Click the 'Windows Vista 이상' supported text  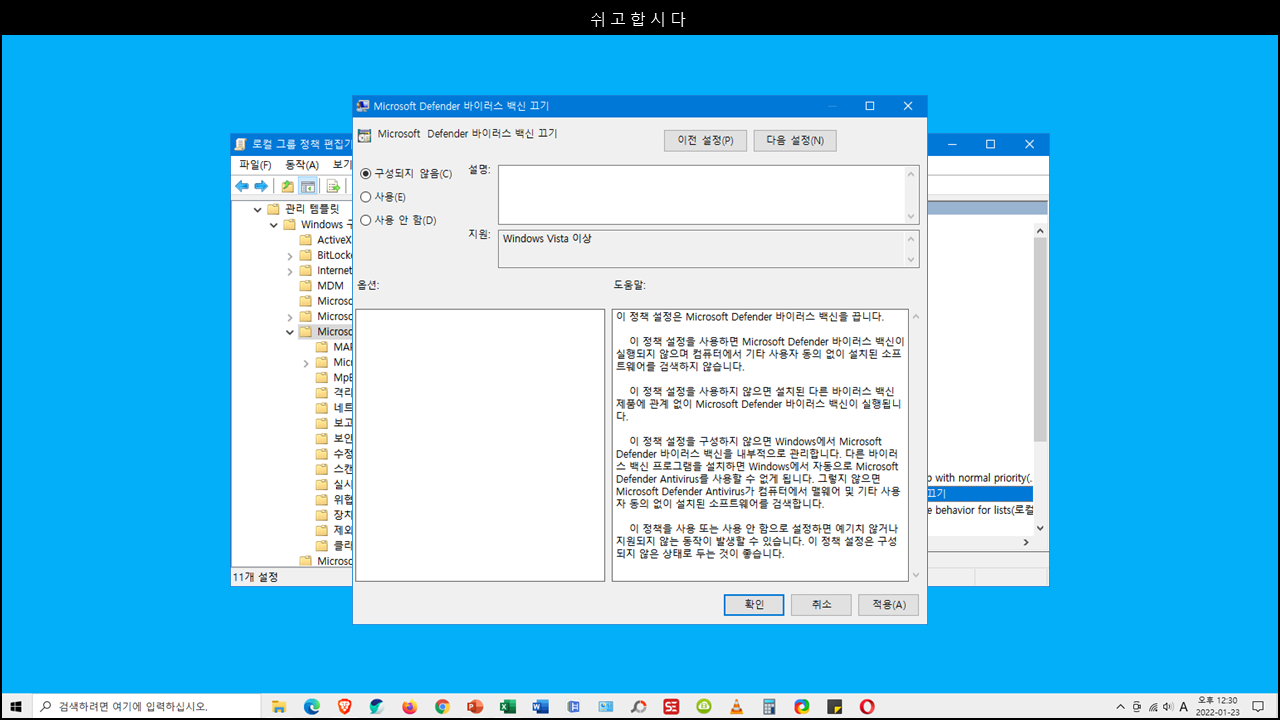coord(547,239)
